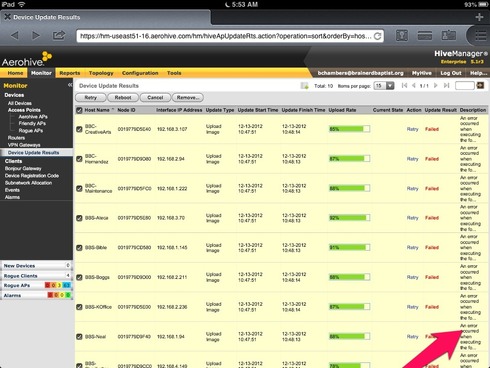Open the Home tab
Viewport: 490px width, 368px height.
click(15, 73)
